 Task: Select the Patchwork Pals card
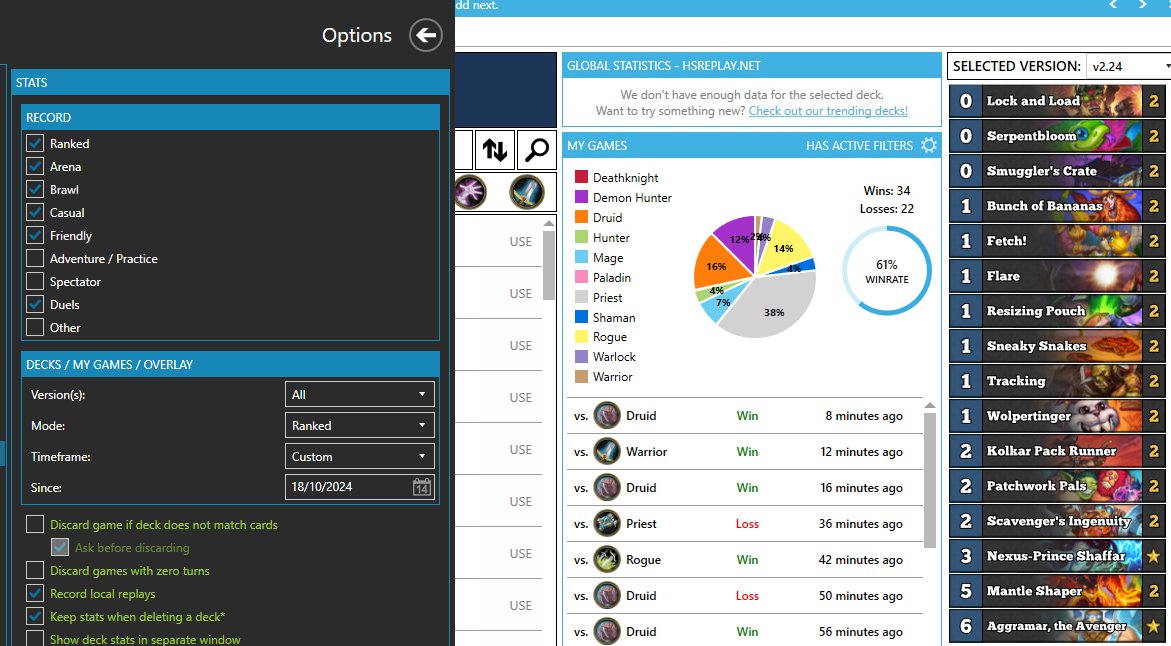(x=1057, y=486)
